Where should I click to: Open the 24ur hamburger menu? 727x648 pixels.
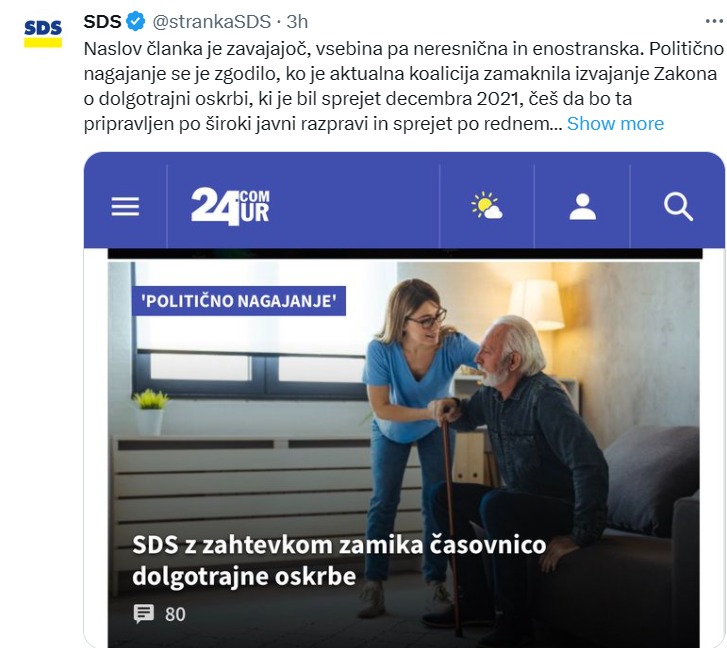(125, 206)
